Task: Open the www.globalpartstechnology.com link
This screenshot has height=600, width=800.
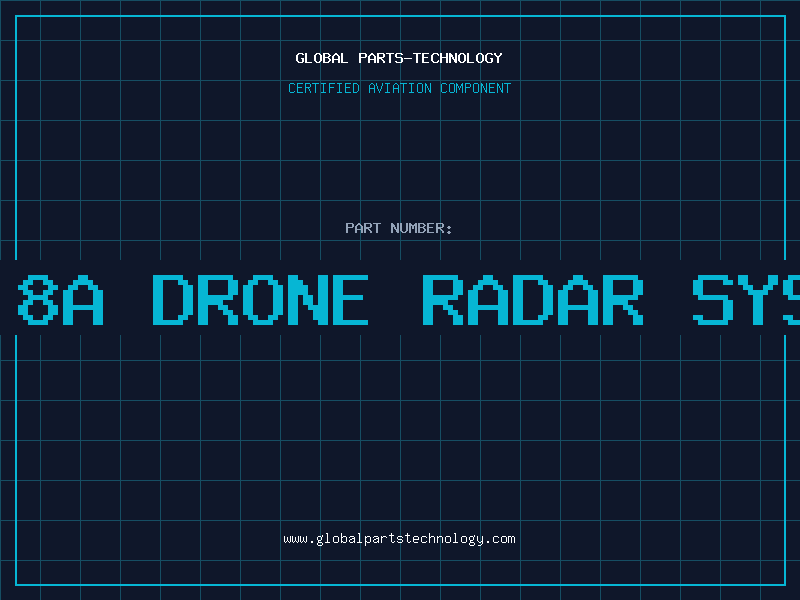Action: 399,539
